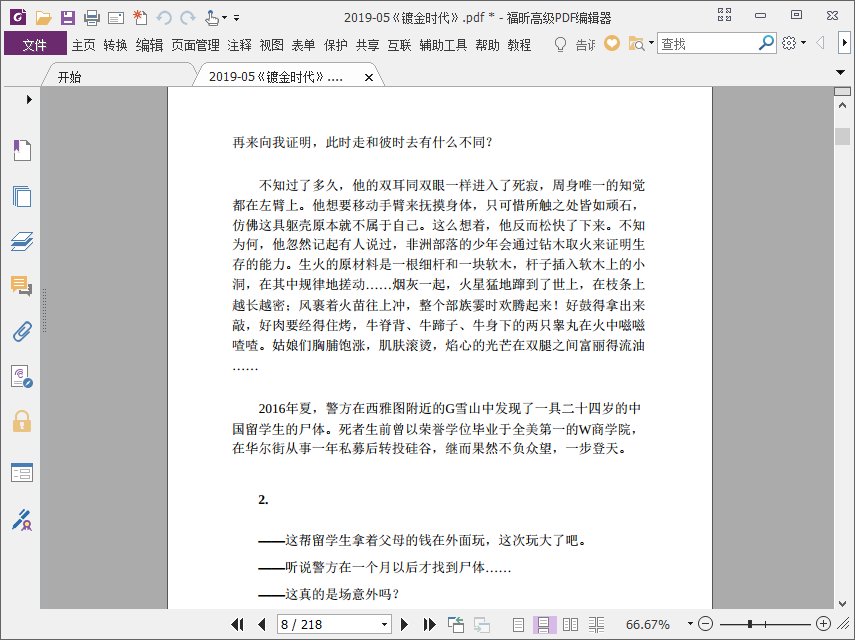Switch to facing pages view mode
The image size is (855, 640).
tap(570, 625)
